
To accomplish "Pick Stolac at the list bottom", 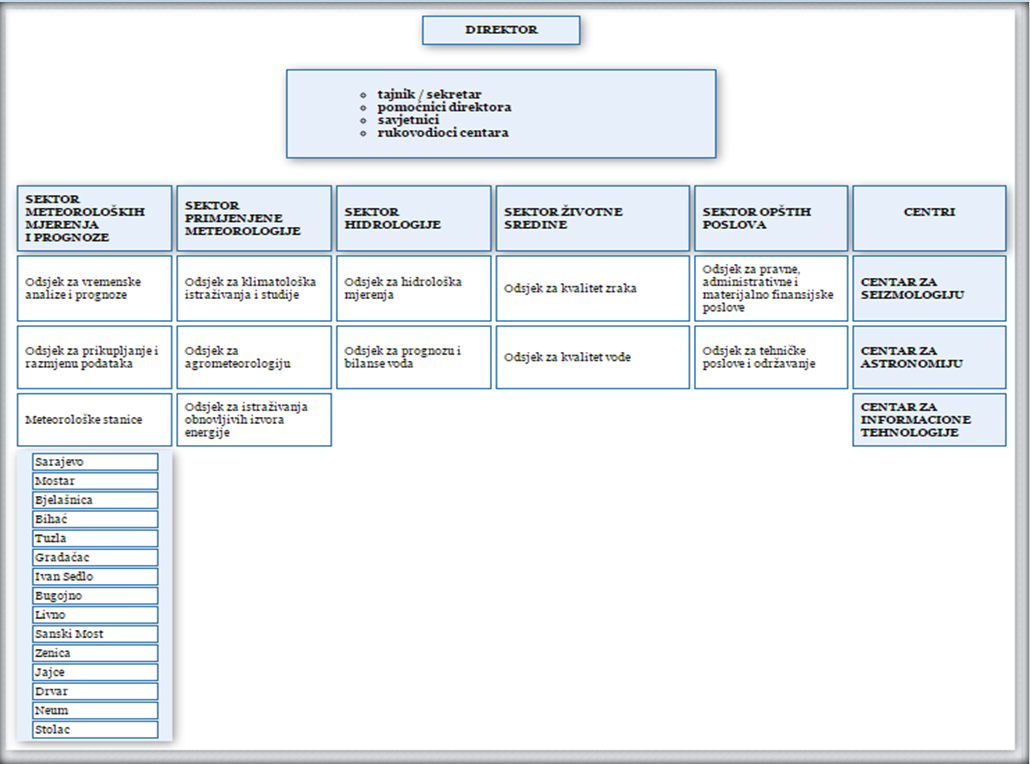I will click(95, 730).
